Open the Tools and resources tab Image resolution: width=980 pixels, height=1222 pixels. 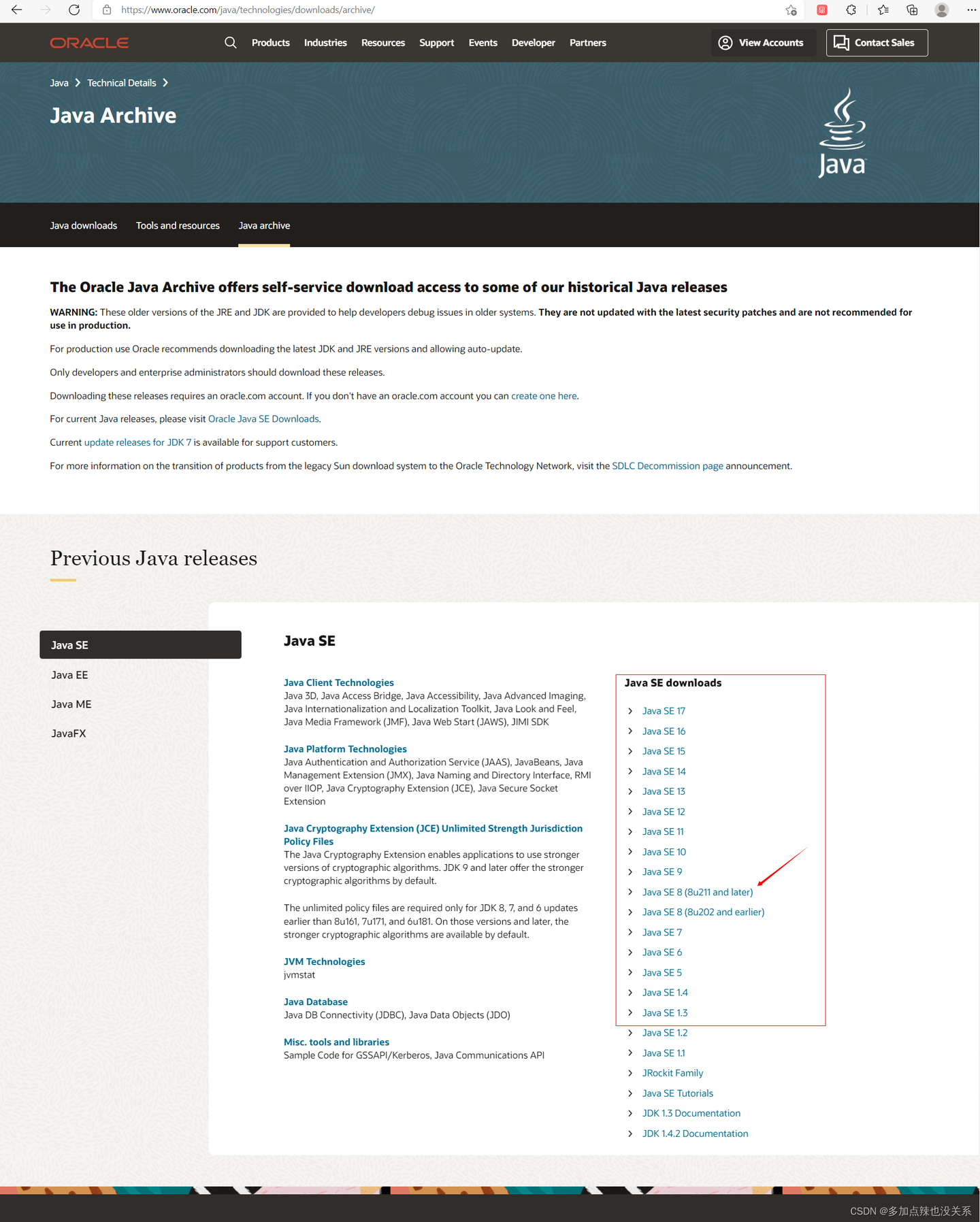point(178,225)
